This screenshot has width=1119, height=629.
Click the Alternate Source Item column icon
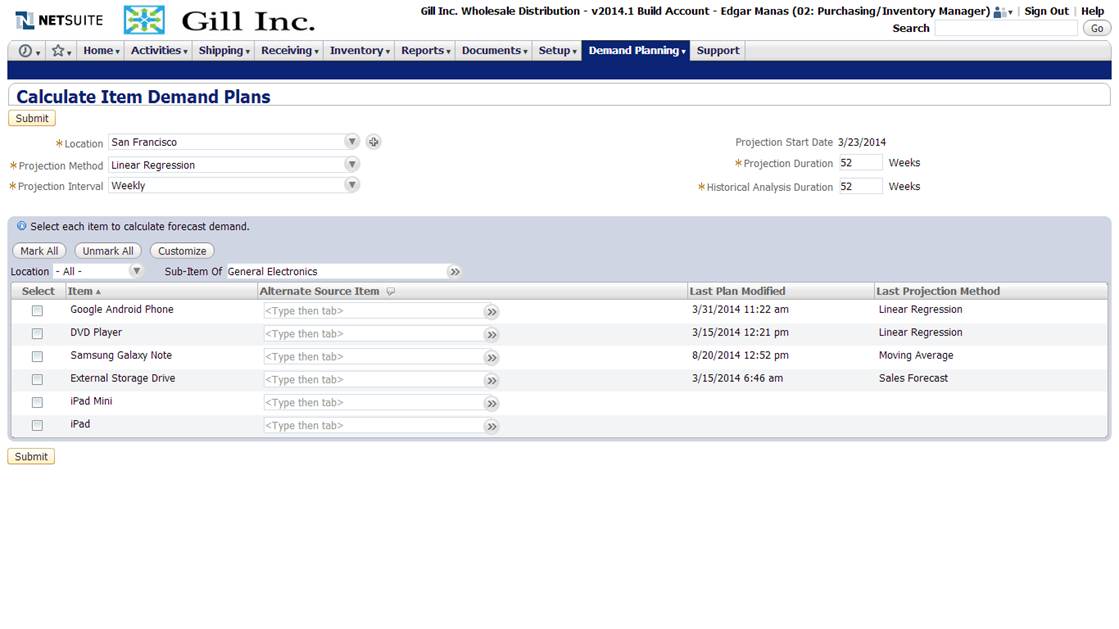pyautogui.click(x=390, y=291)
